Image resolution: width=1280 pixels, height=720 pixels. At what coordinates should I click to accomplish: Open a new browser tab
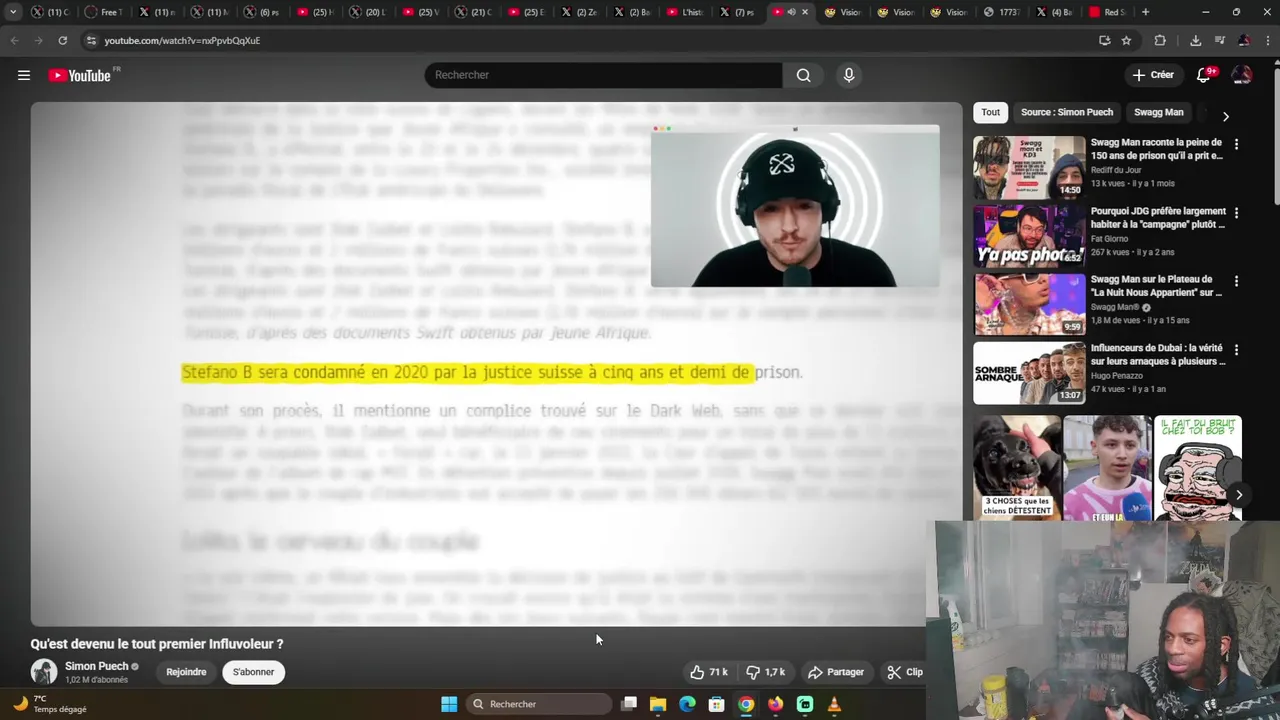[x=1145, y=12]
